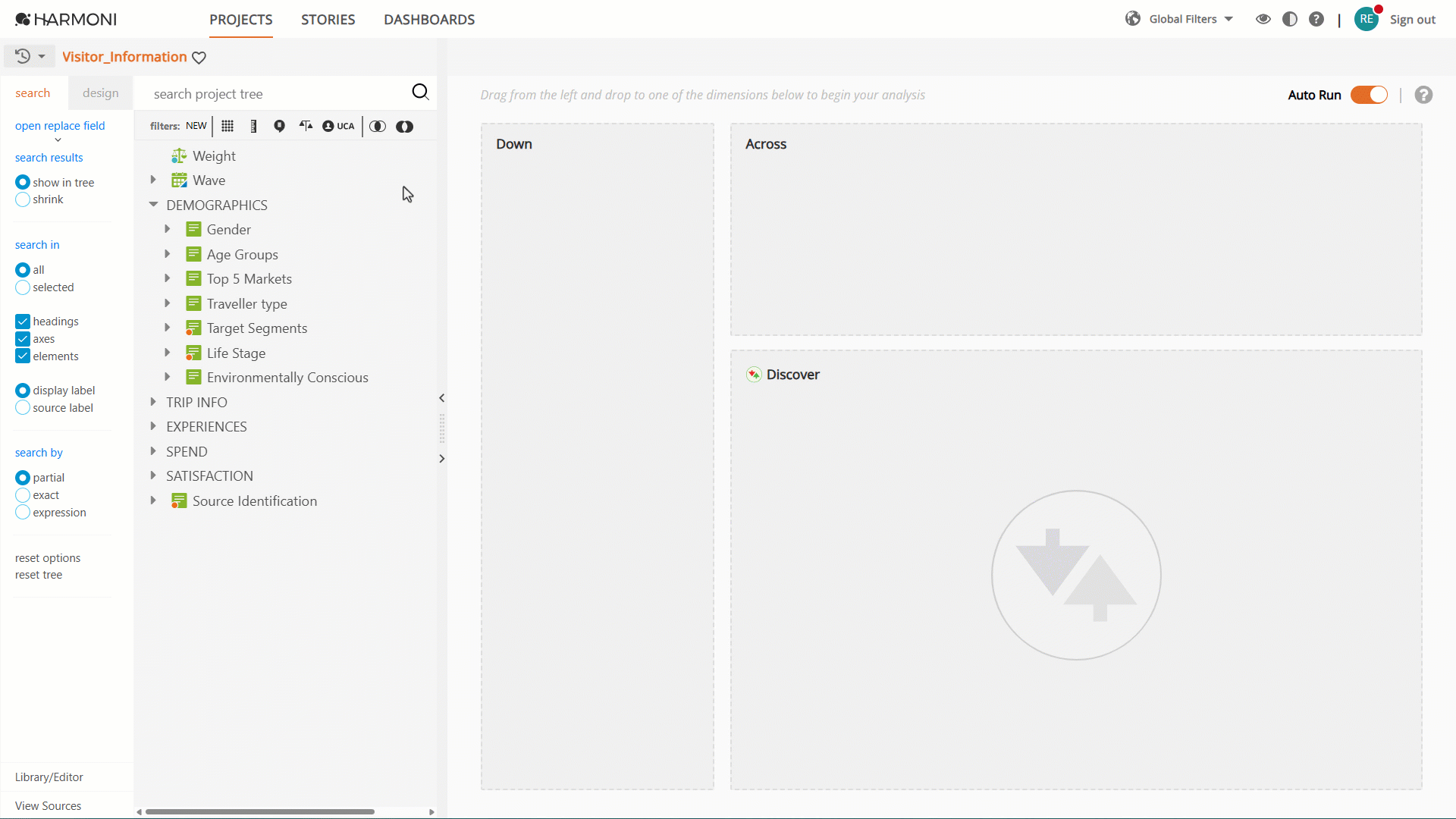Click the intersection filter icon
Viewport: 1456px width, 819px height.
tap(378, 126)
